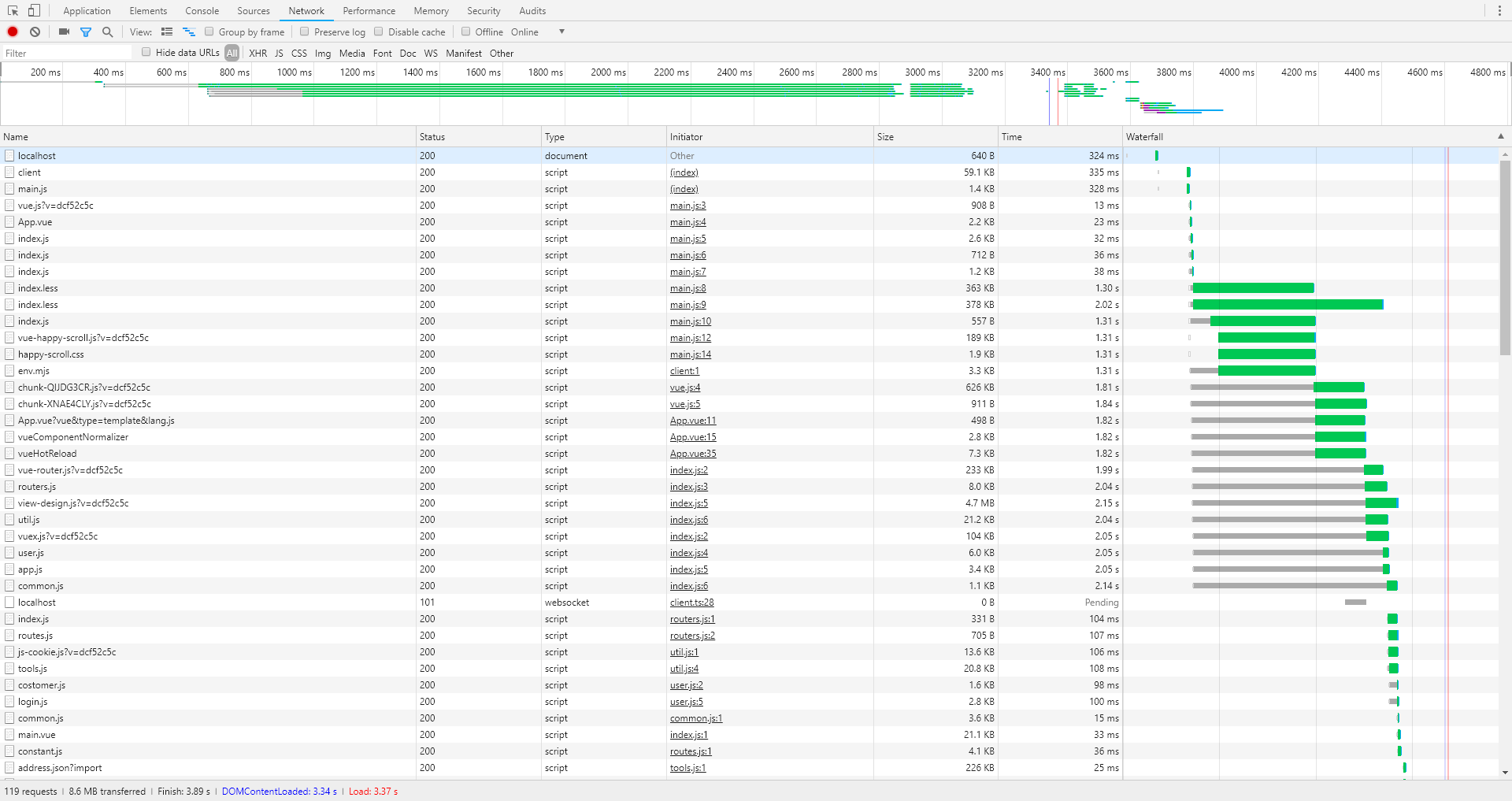The width and height of the screenshot is (1512, 801).
Task: Click the file icon beside tools.js
Action: tap(9, 669)
